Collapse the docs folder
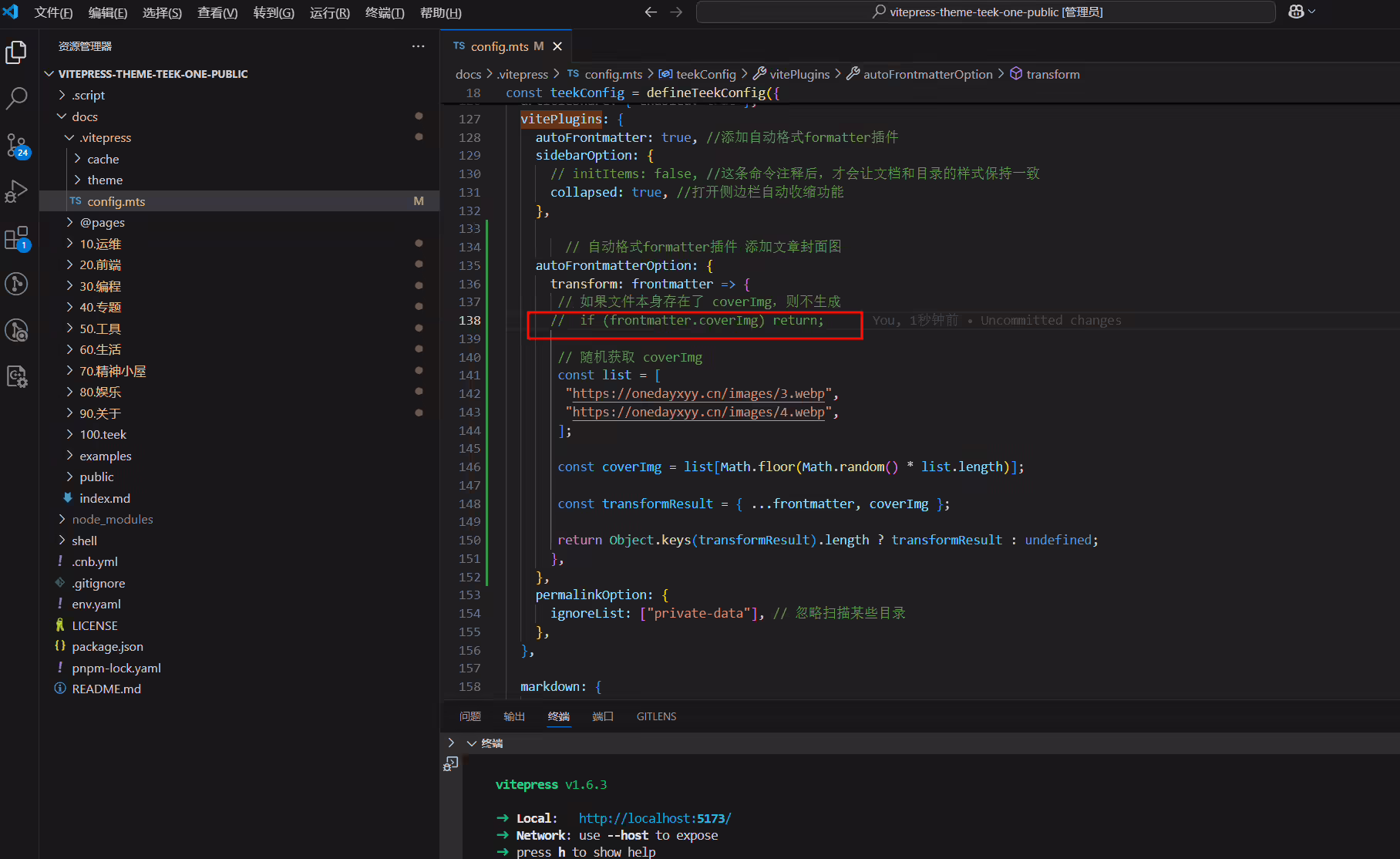 62,116
